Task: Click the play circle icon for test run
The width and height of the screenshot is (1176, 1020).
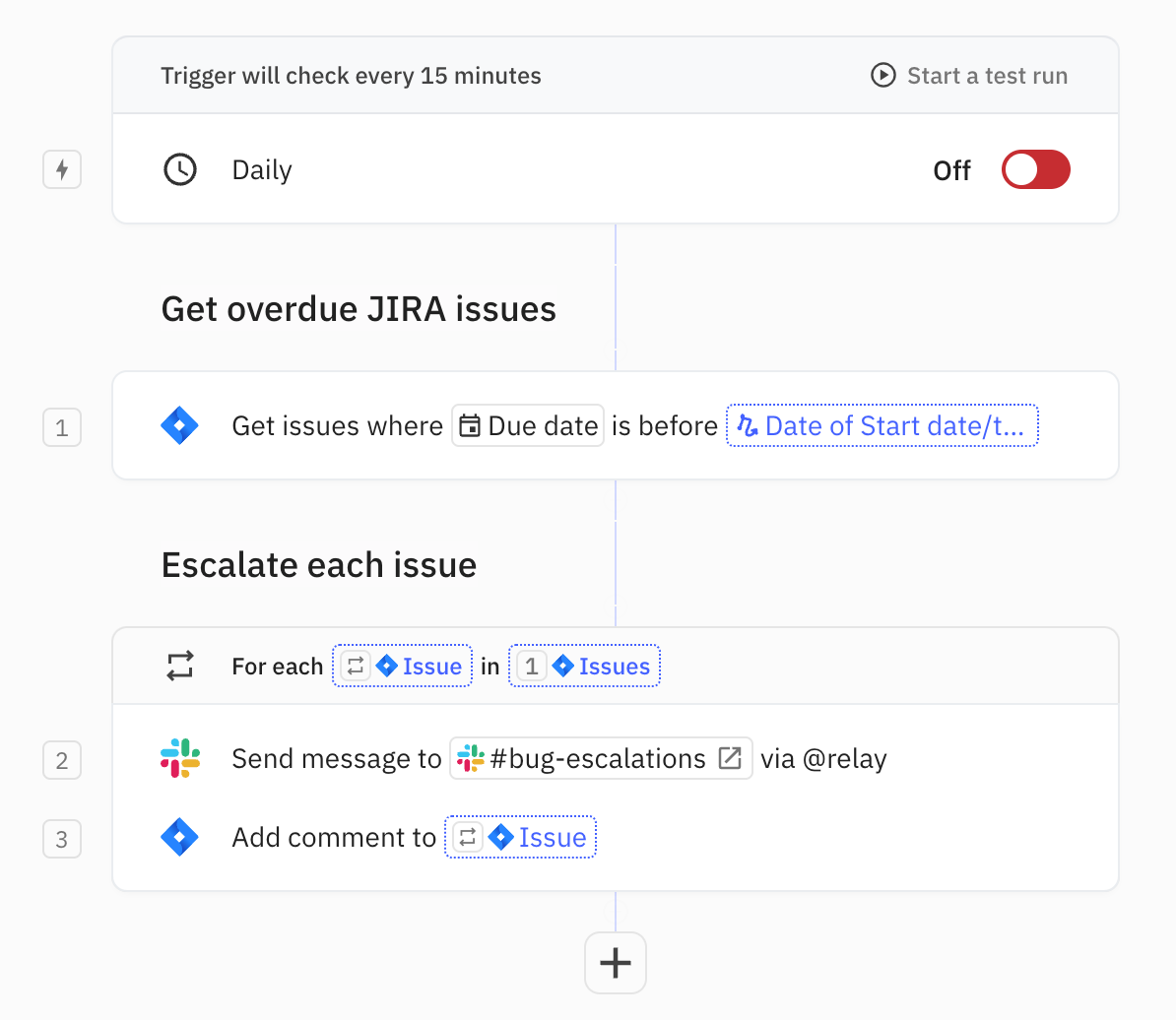Action: [882, 76]
